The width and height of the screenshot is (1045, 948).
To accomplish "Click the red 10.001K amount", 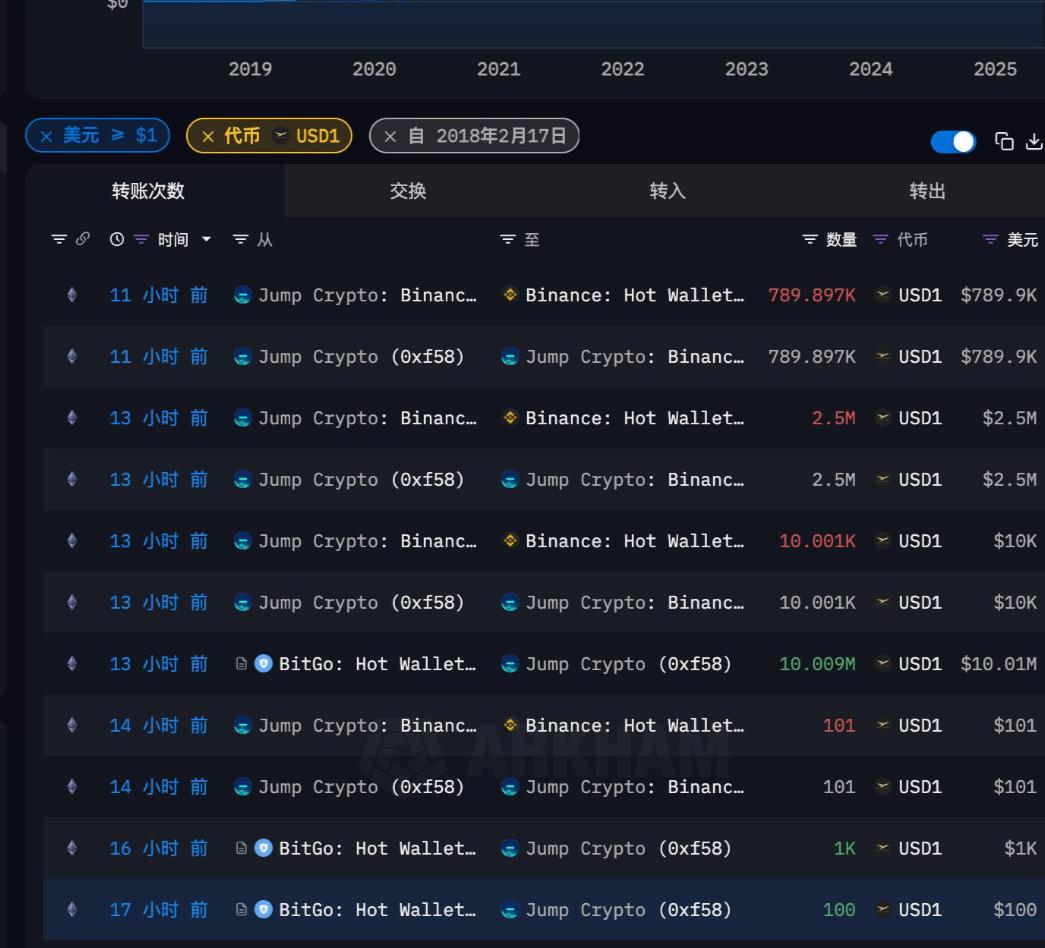I will (817, 541).
